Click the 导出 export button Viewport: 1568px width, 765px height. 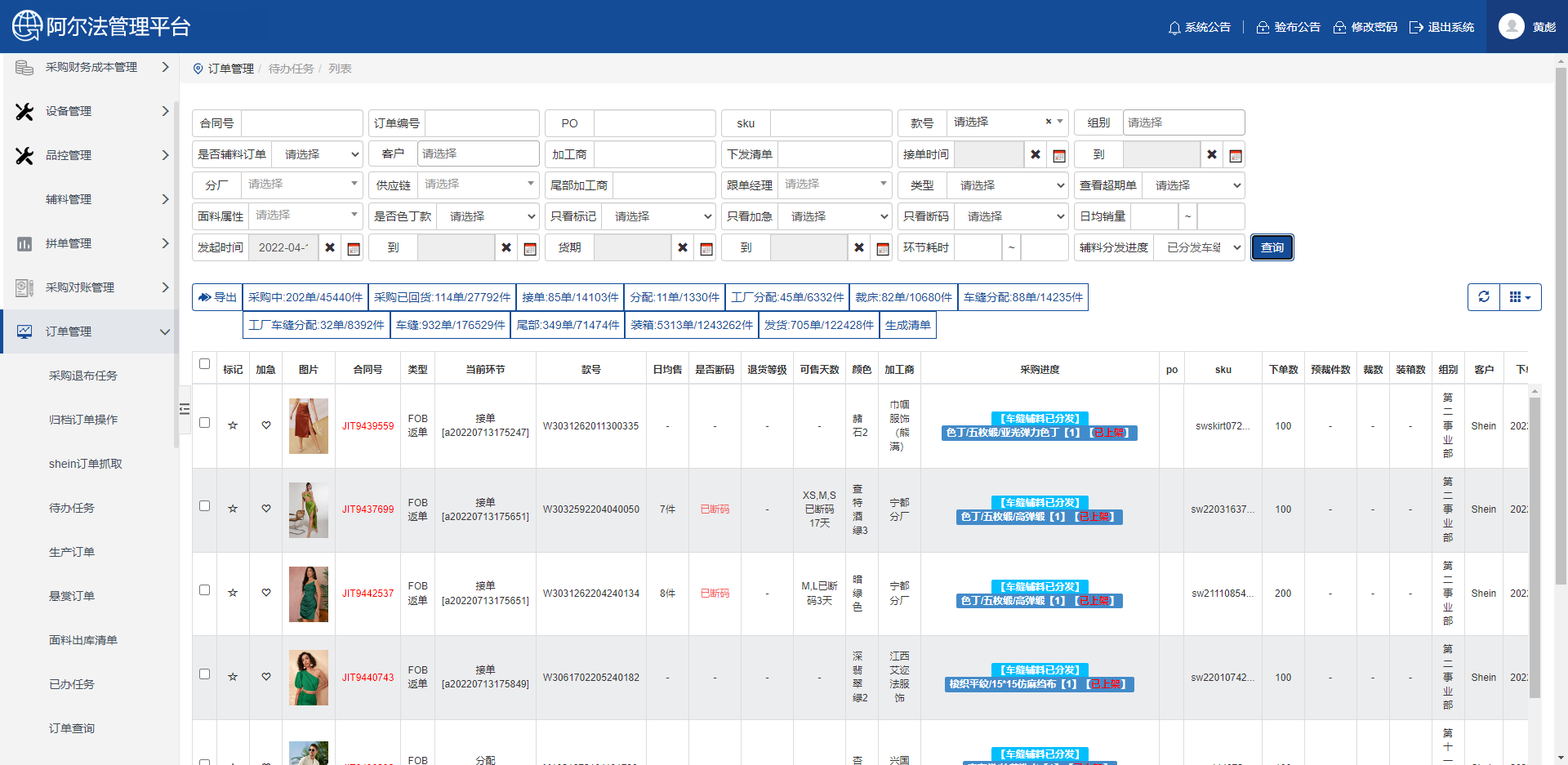click(x=217, y=297)
